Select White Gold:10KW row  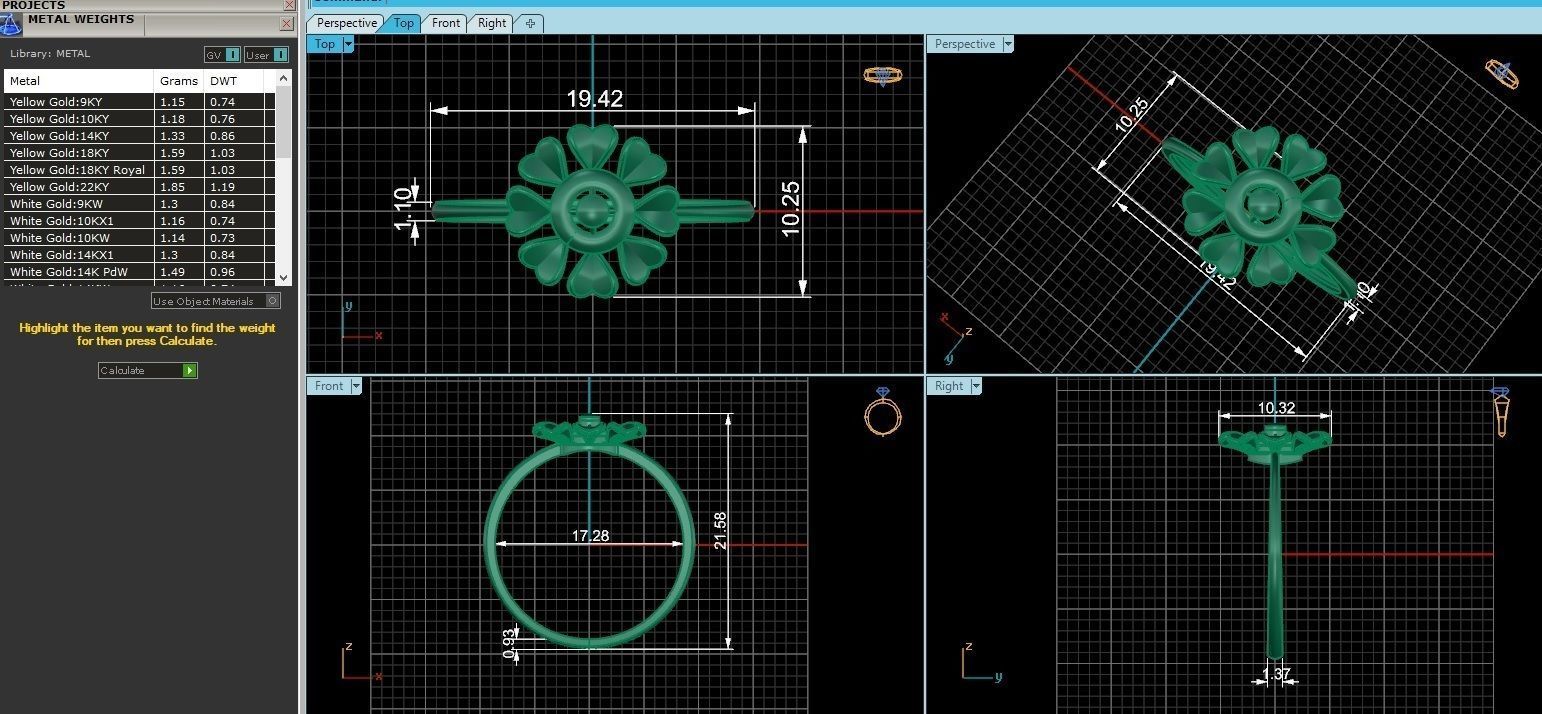139,238
